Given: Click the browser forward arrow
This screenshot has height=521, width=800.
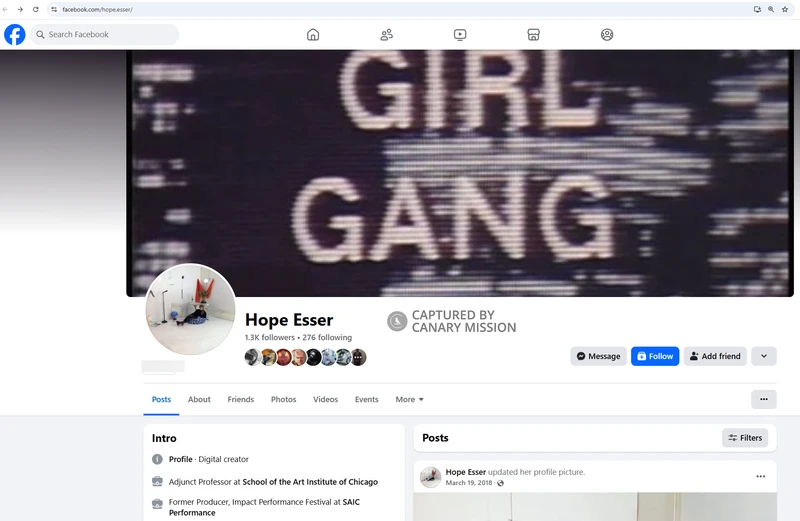Looking at the screenshot, I should click(x=20, y=9).
